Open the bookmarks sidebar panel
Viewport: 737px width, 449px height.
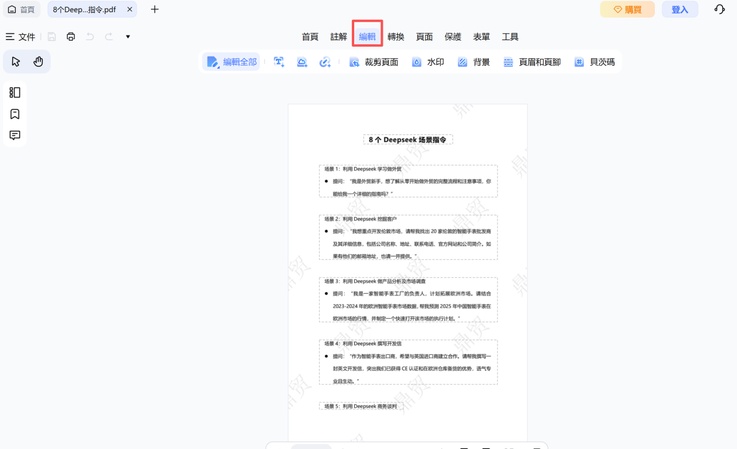pyautogui.click(x=15, y=114)
